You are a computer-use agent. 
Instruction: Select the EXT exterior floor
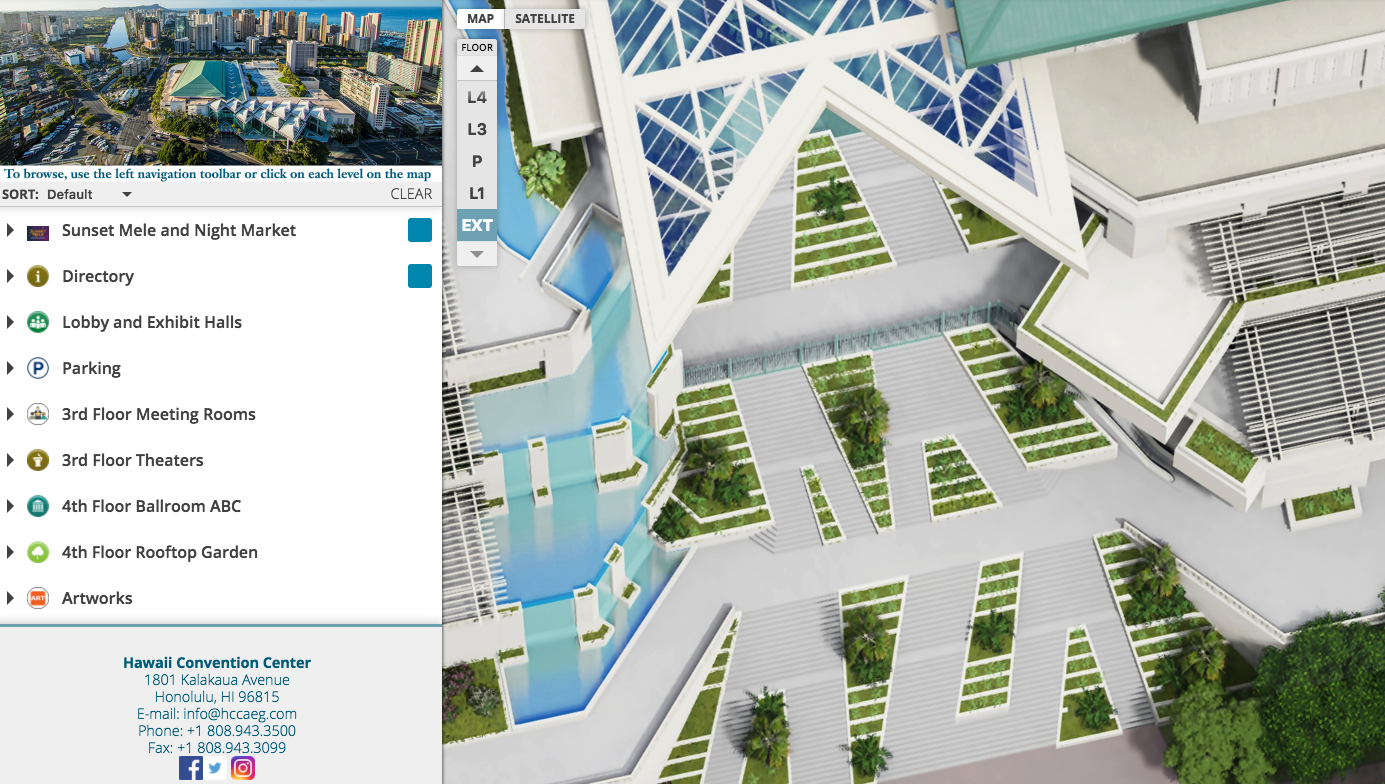477,225
